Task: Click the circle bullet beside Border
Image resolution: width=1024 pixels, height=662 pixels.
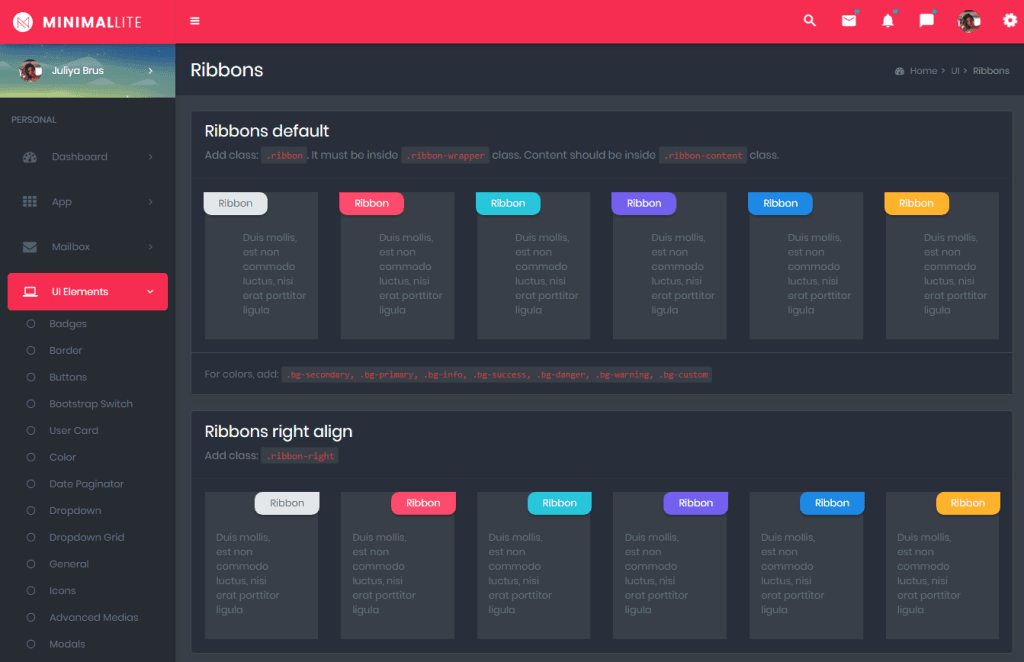Action: 31,351
